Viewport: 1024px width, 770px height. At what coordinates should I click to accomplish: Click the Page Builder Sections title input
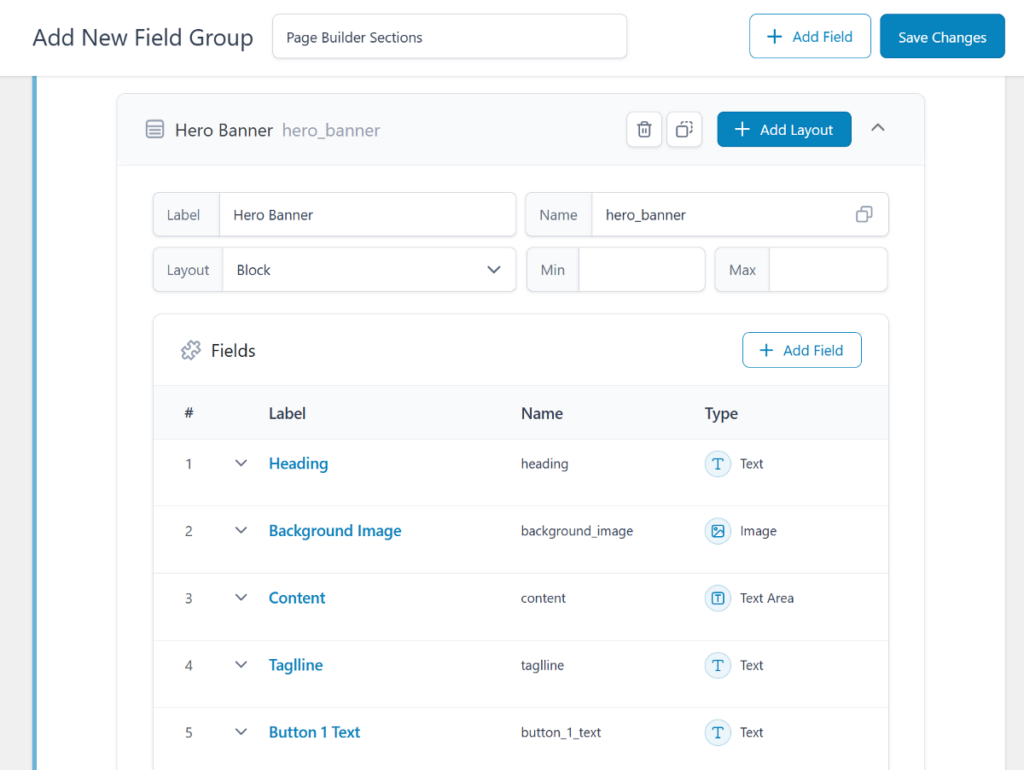click(x=449, y=36)
